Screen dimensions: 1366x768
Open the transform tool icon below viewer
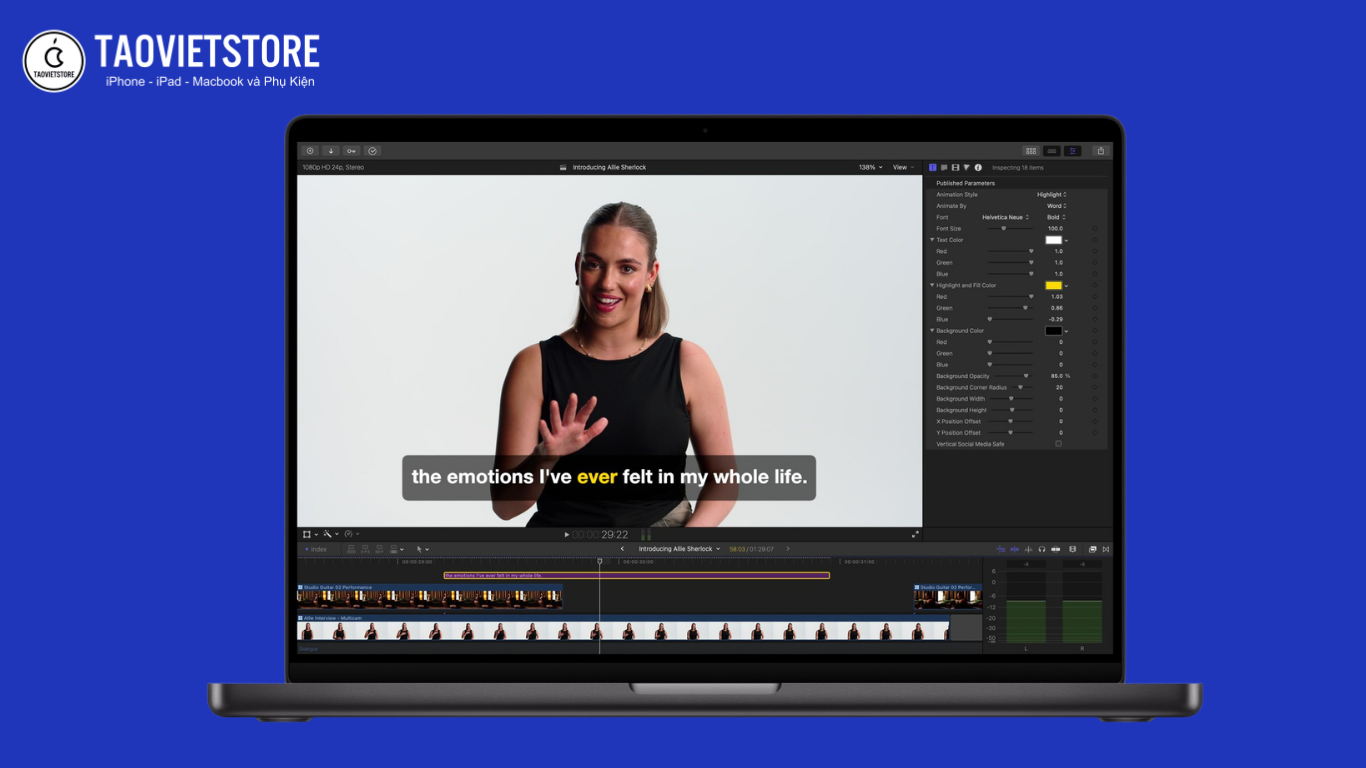tap(307, 534)
